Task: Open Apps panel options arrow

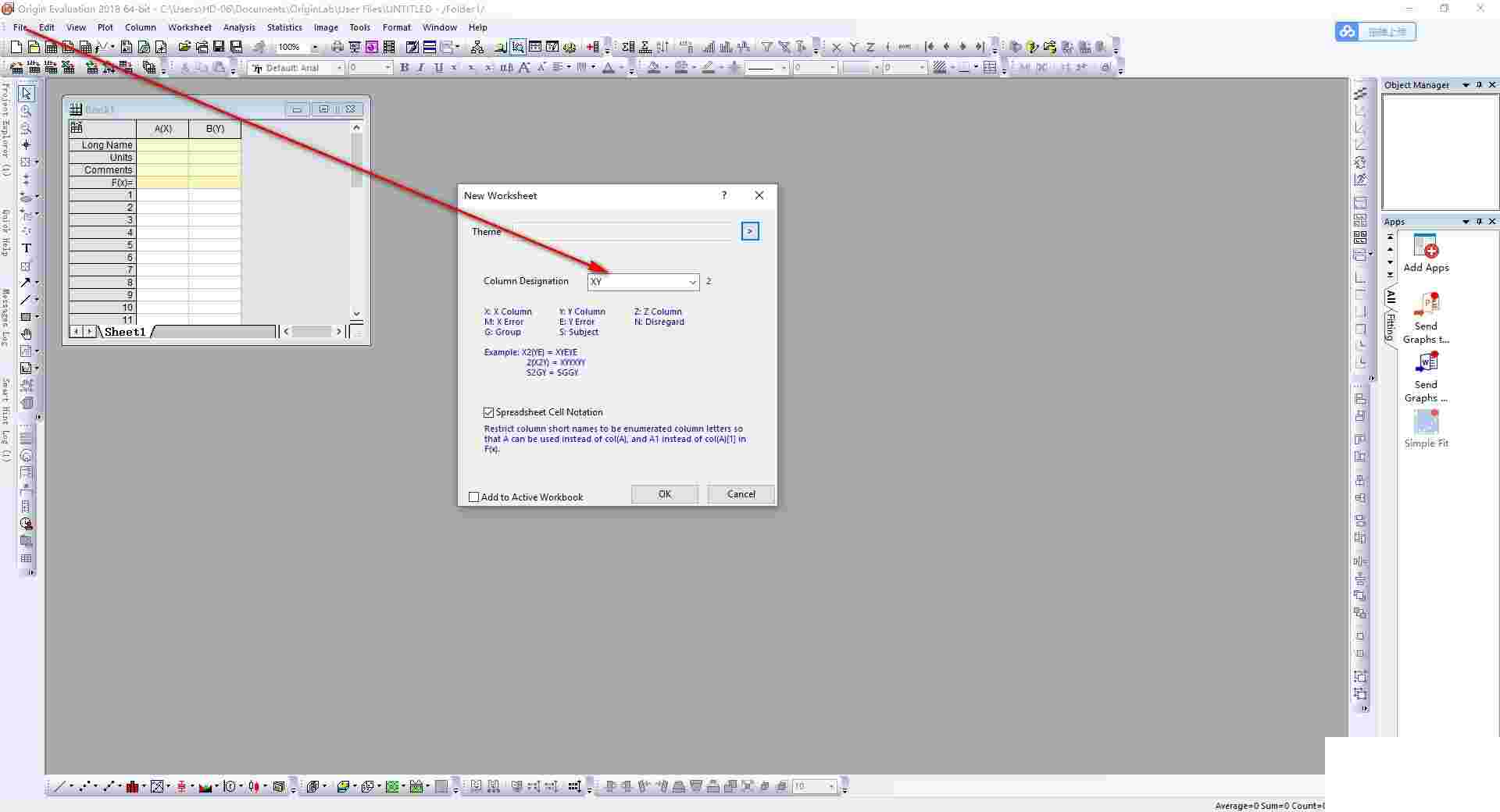Action: point(1466,222)
